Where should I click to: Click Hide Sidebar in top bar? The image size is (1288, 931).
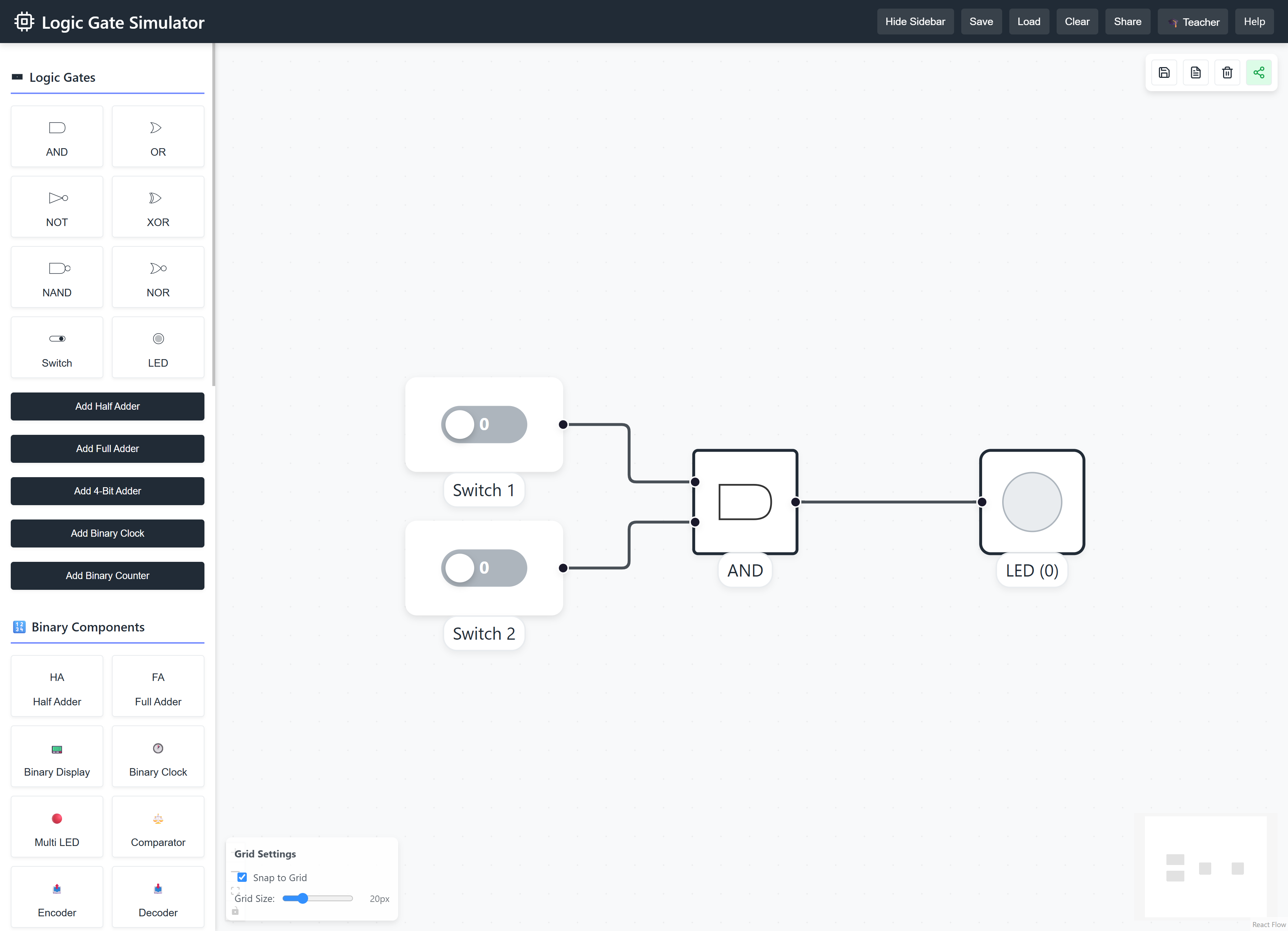click(x=915, y=22)
